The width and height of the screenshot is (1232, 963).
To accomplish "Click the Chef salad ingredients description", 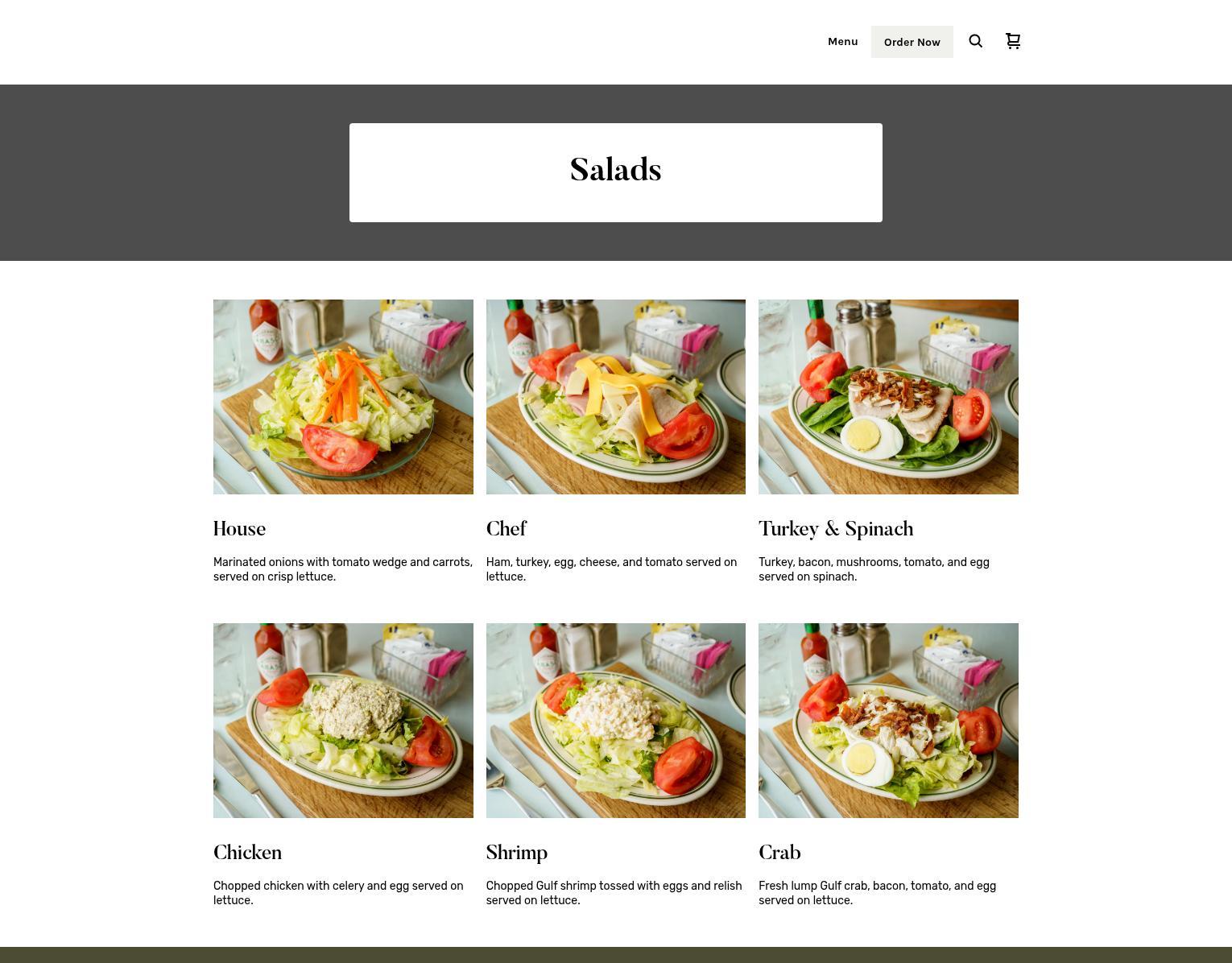I will [611, 569].
